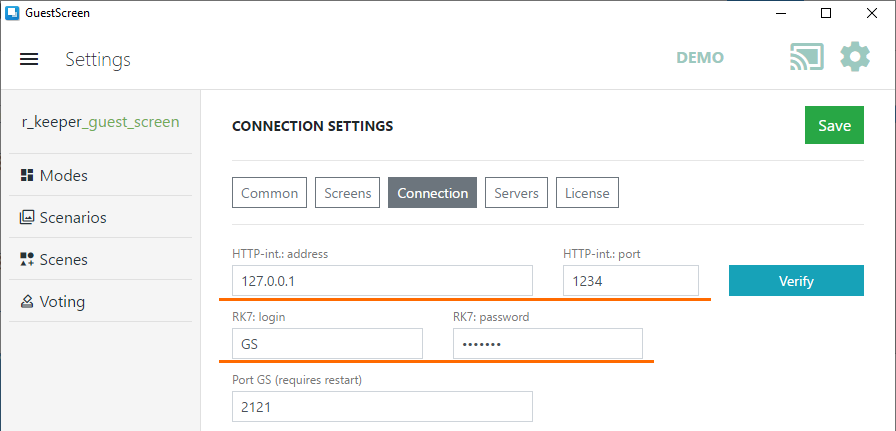Click the Scenarios gallery icon
Image resolution: width=896 pixels, height=431 pixels.
[27, 217]
